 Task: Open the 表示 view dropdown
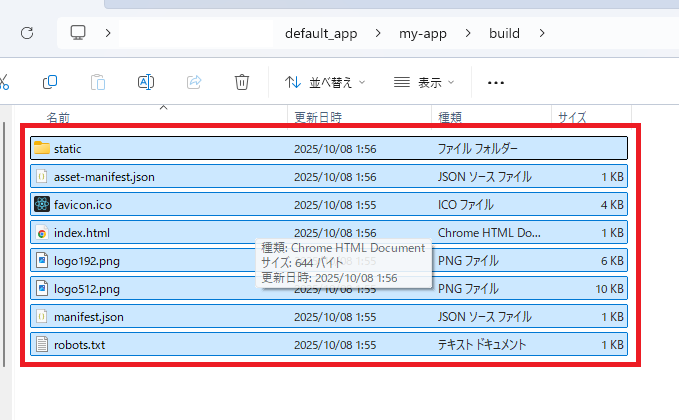[x=424, y=82]
